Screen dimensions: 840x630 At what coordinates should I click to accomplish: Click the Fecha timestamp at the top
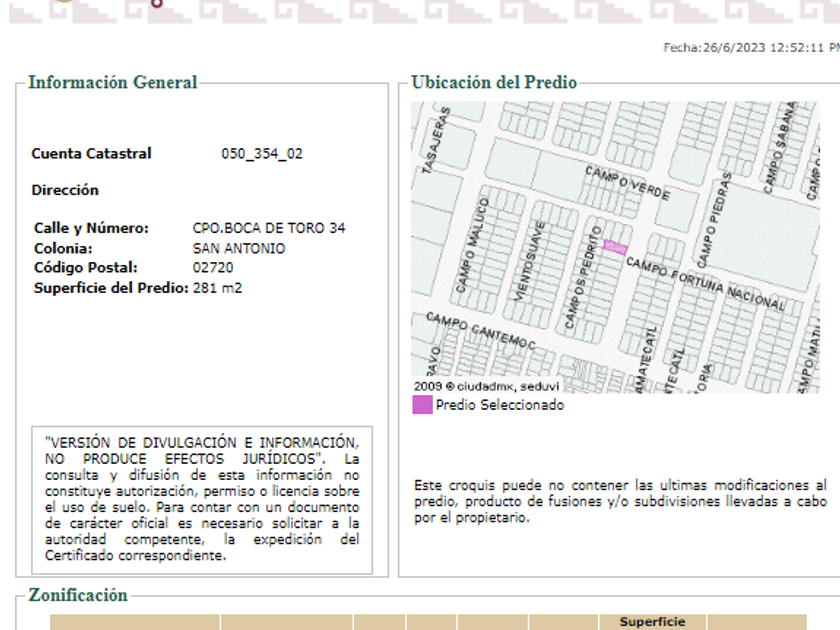pos(751,48)
